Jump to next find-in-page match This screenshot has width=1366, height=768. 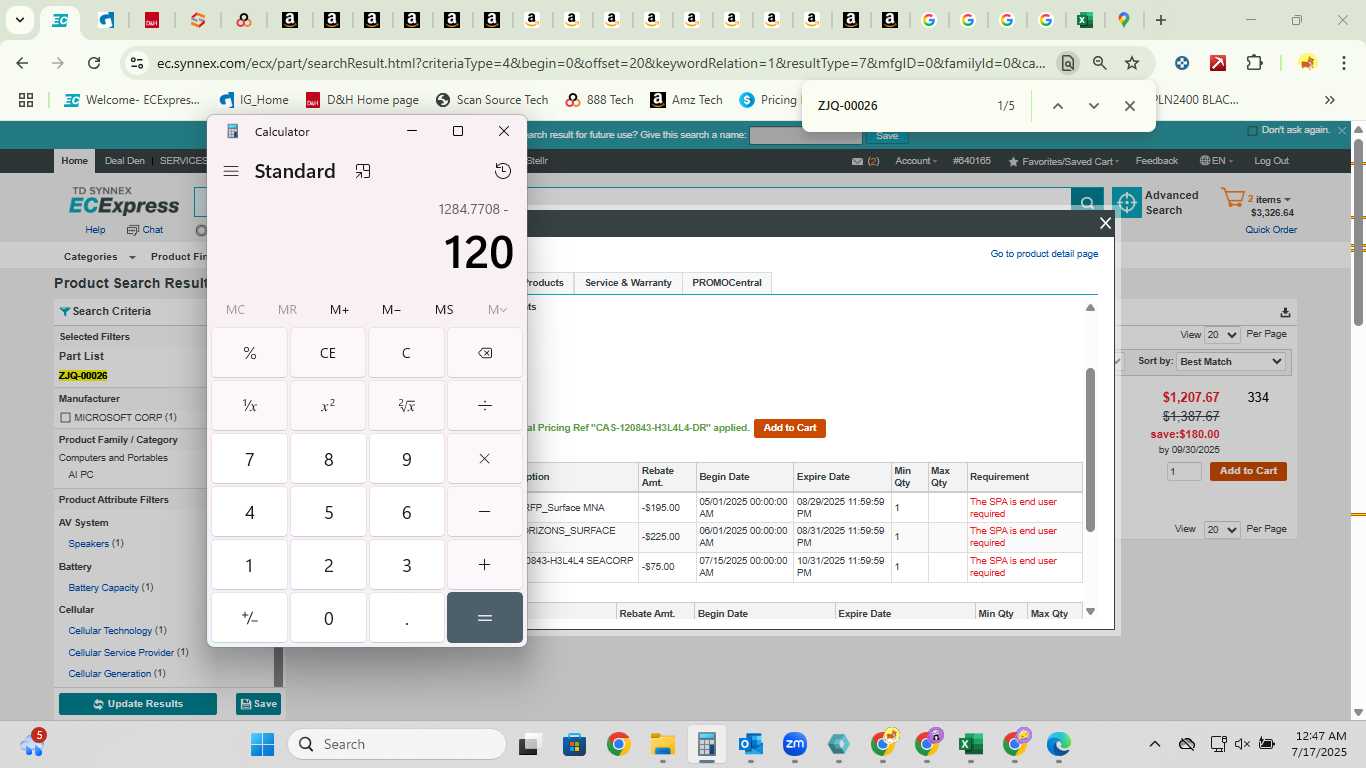(x=1093, y=106)
